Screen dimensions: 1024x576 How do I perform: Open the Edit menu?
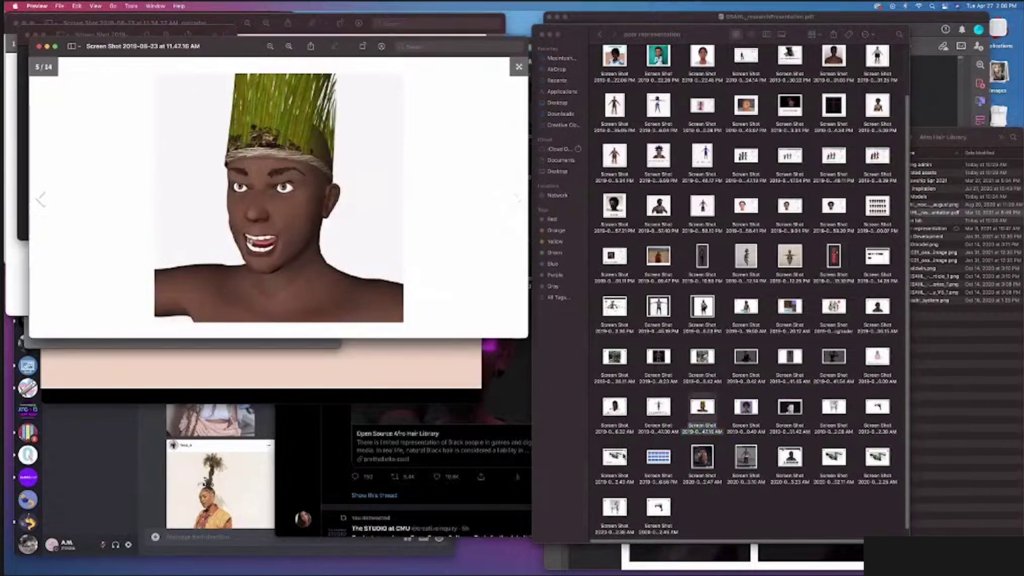(x=76, y=6)
